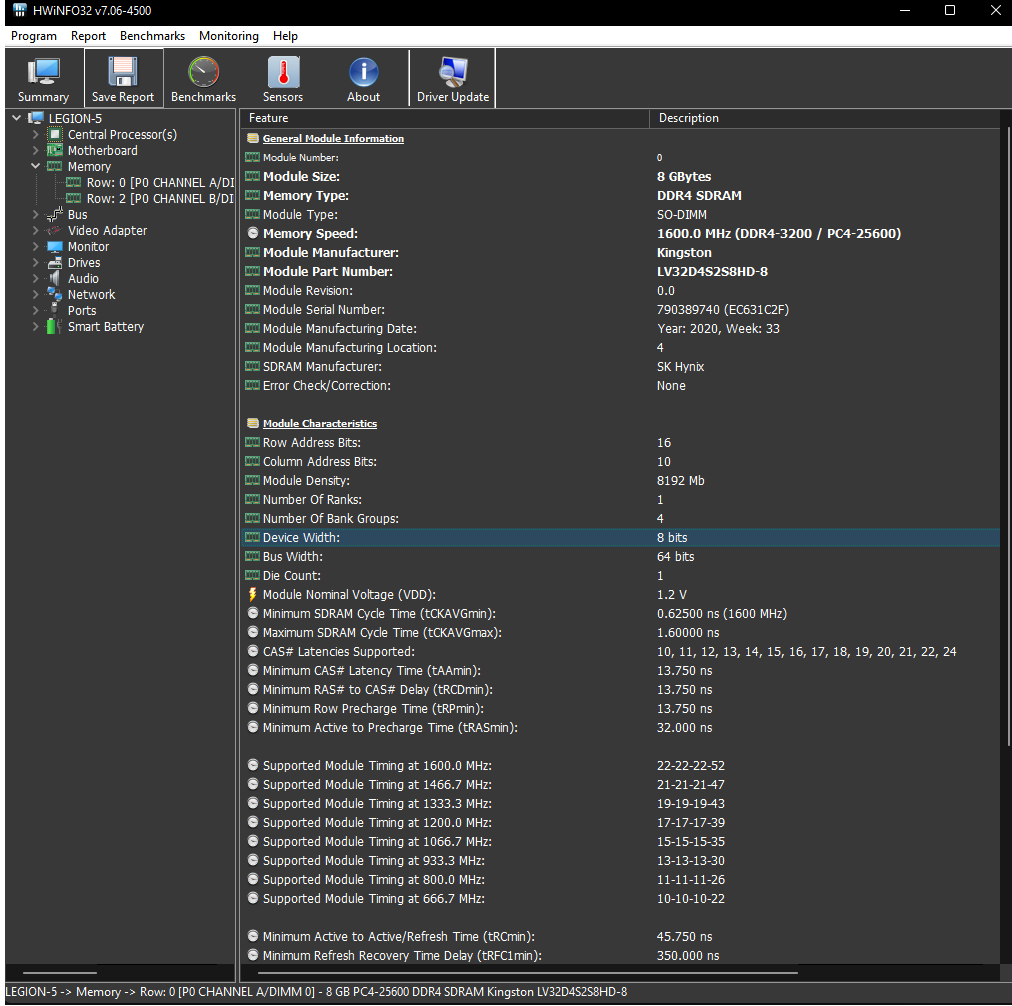Open the Report menu
Screen dimensions: 1012x1006
click(88, 36)
